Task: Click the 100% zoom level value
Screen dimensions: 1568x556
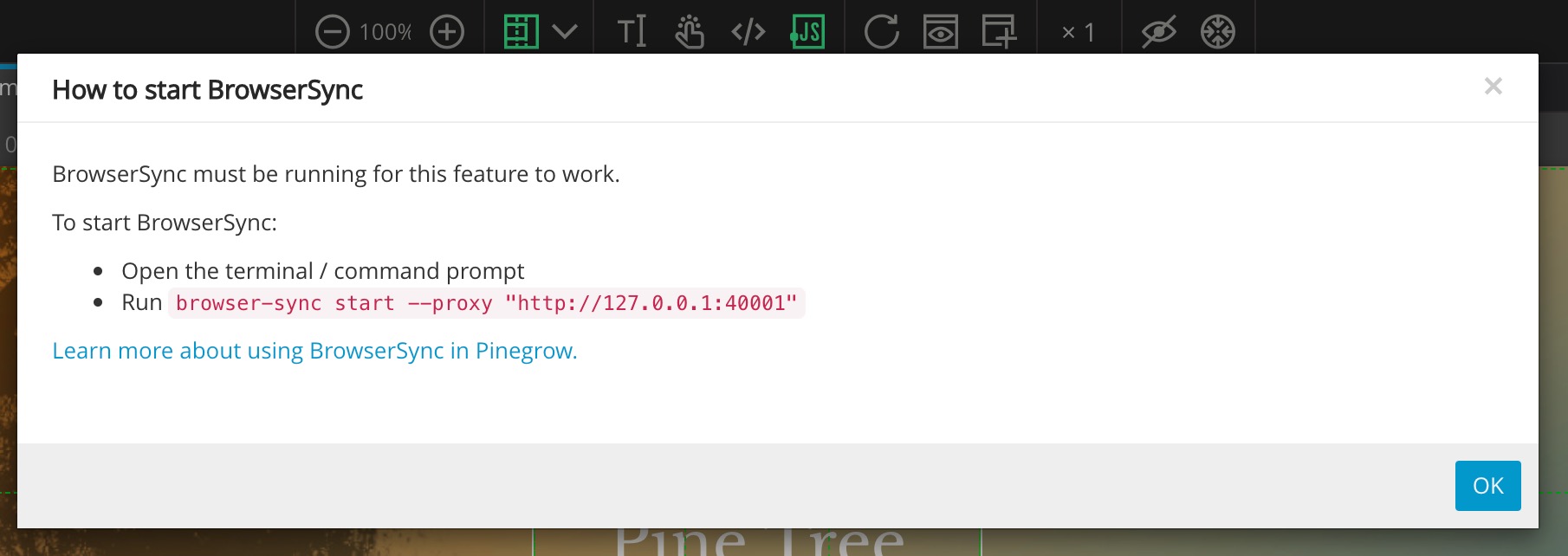Action: point(386,33)
